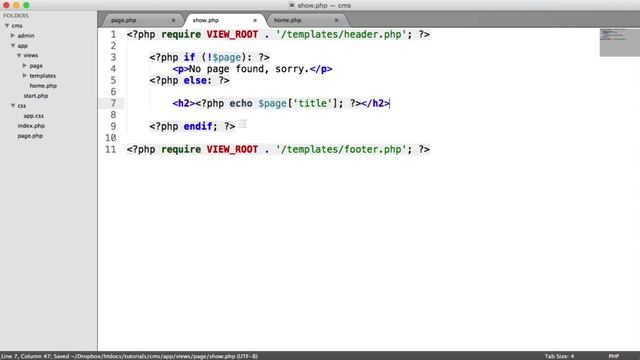Select the page folder under views

pos(36,66)
